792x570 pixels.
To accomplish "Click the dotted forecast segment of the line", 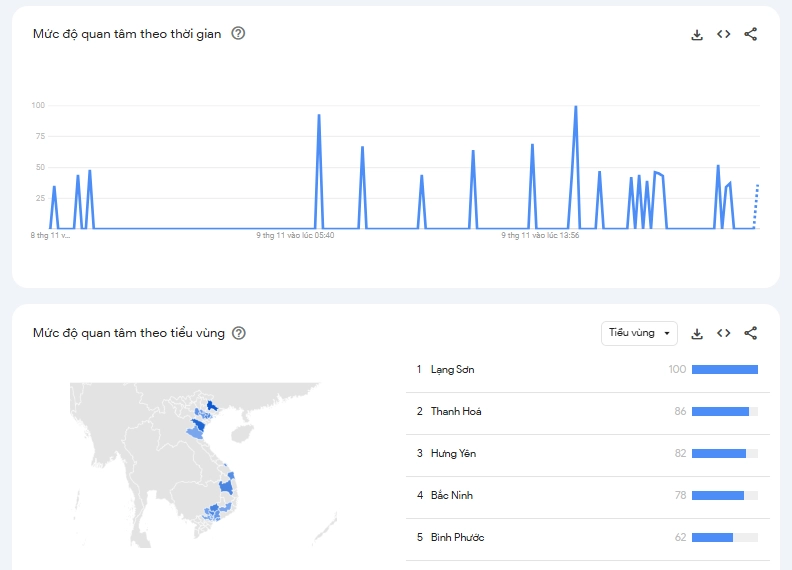I will coord(757,205).
